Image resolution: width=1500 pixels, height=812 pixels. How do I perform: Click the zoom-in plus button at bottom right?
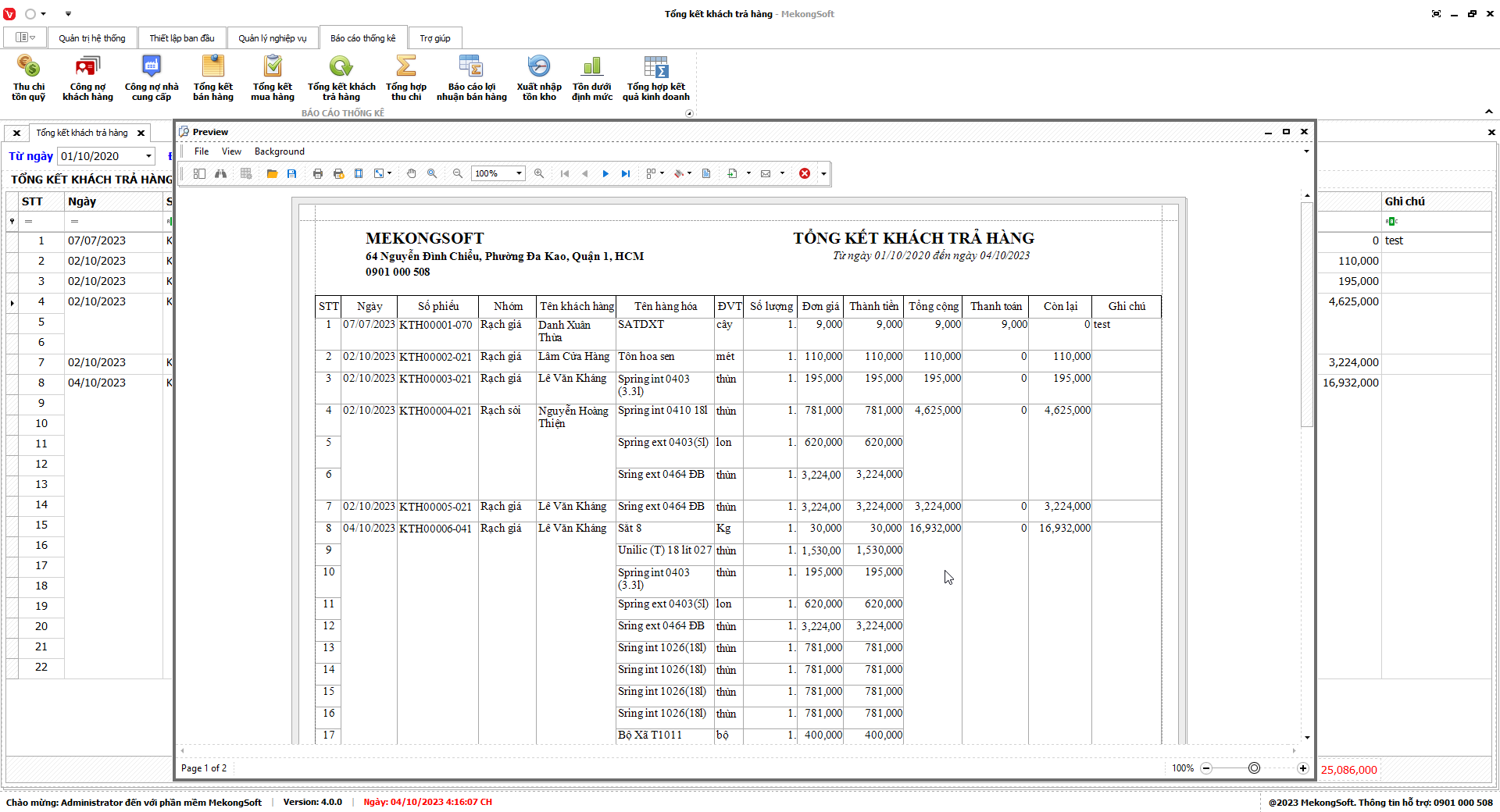pos(1303,768)
